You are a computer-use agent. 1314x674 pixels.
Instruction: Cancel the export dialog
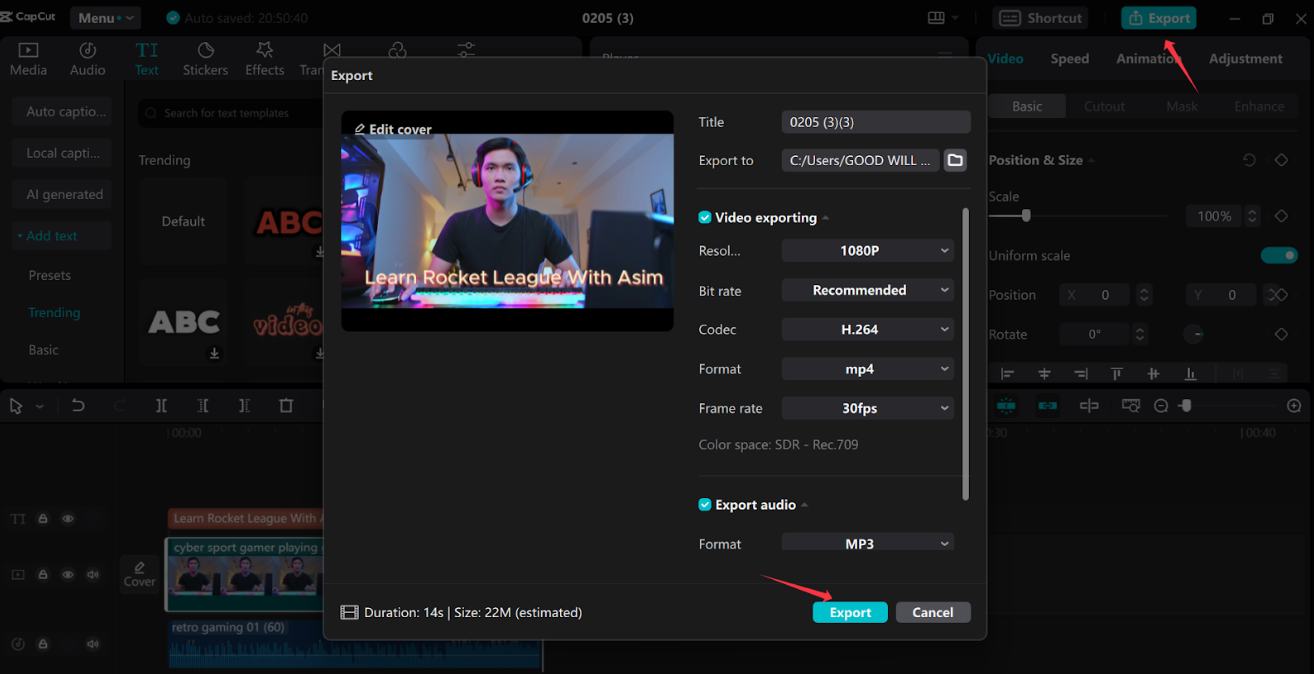point(932,612)
